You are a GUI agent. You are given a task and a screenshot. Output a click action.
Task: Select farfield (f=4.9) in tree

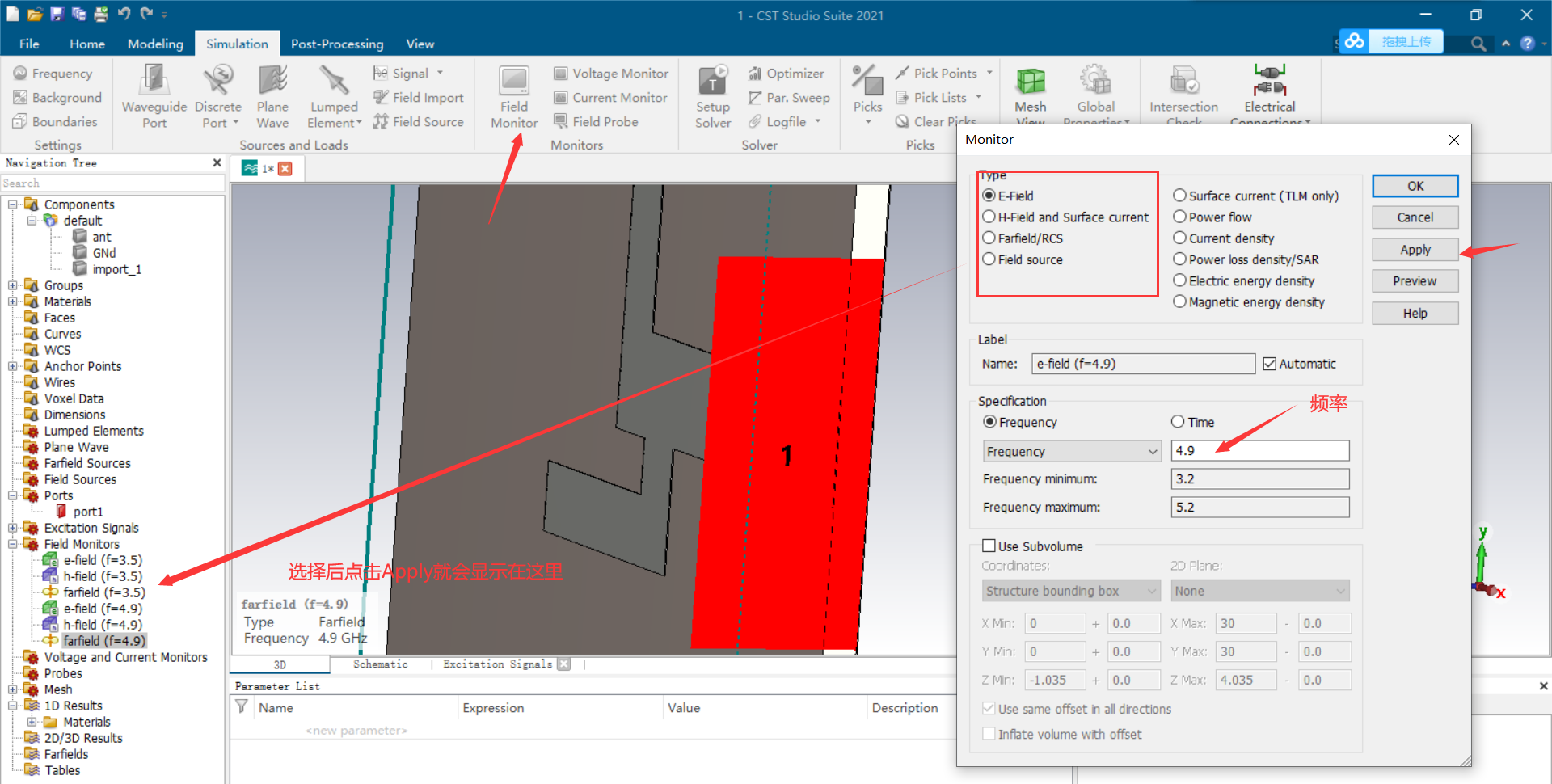click(104, 641)
